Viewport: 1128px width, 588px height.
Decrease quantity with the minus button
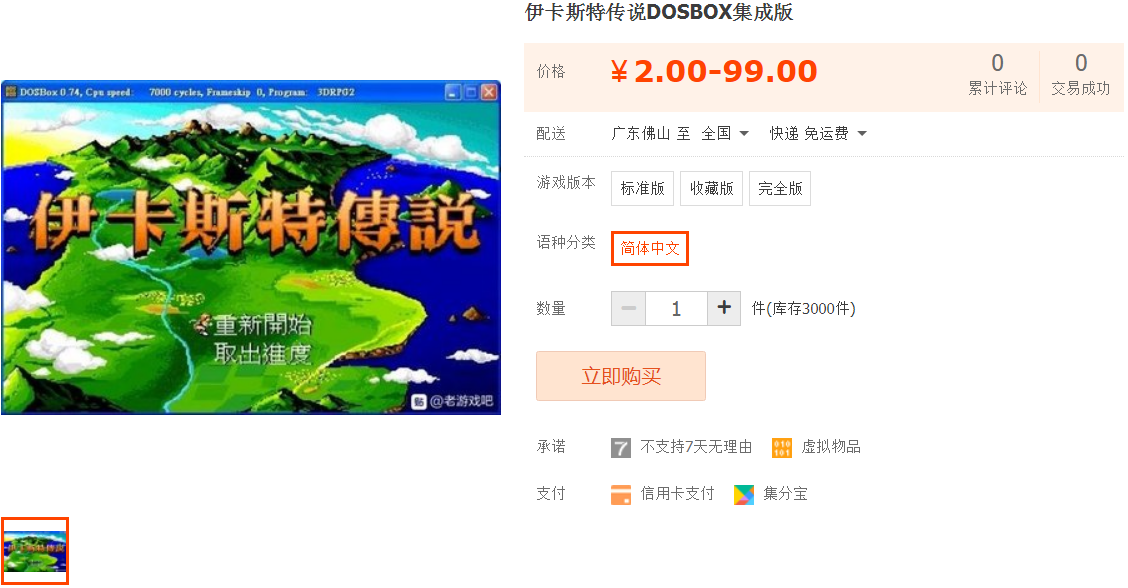coord(628,308)
